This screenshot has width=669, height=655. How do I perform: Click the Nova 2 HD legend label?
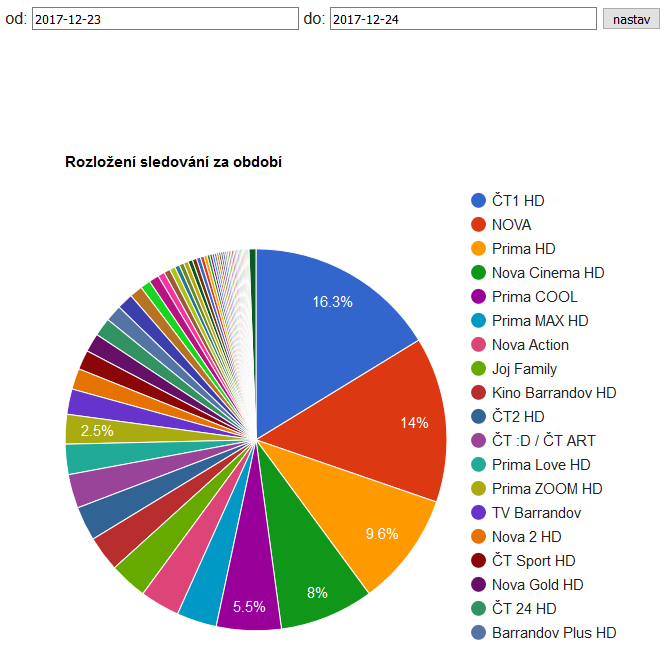526,536
